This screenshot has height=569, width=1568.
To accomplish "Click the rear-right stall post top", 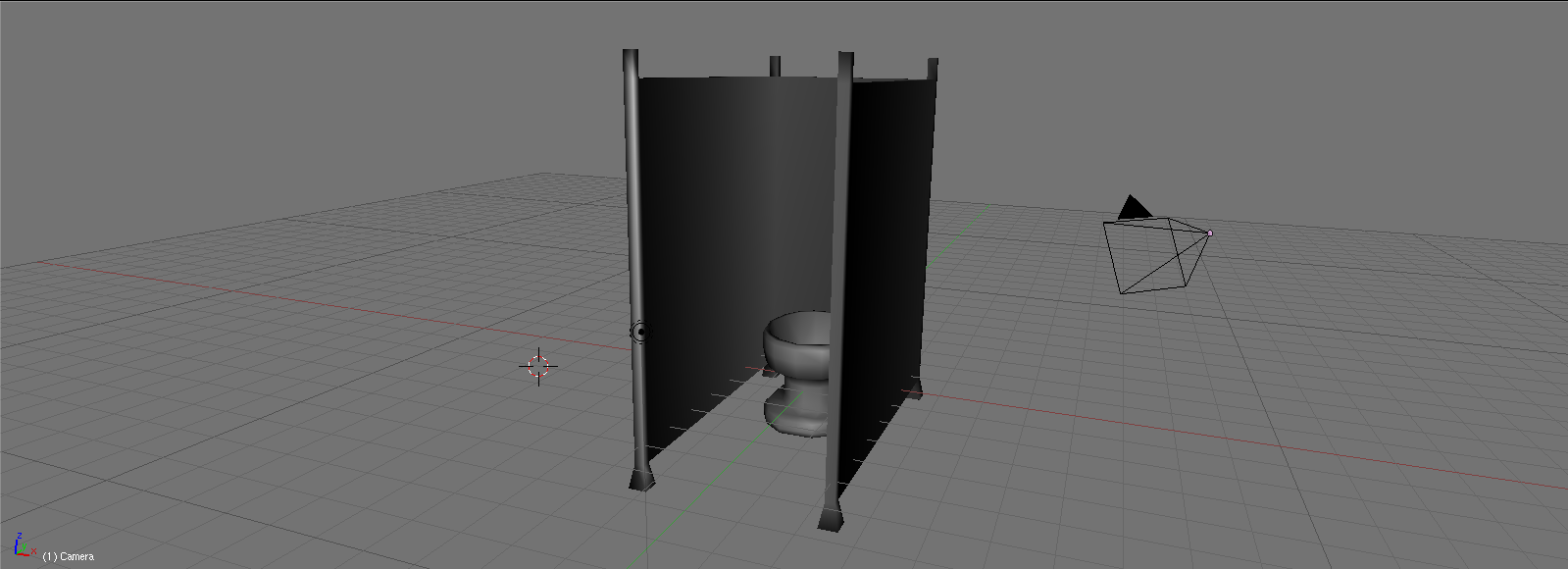I will (933, 68).
